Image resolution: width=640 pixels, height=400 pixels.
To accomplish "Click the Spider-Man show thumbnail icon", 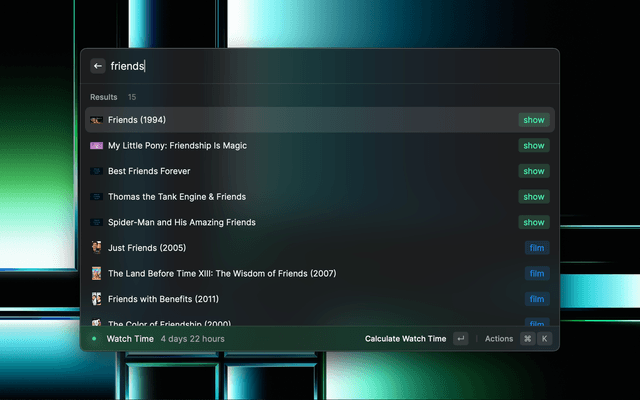I will point(97,222).
